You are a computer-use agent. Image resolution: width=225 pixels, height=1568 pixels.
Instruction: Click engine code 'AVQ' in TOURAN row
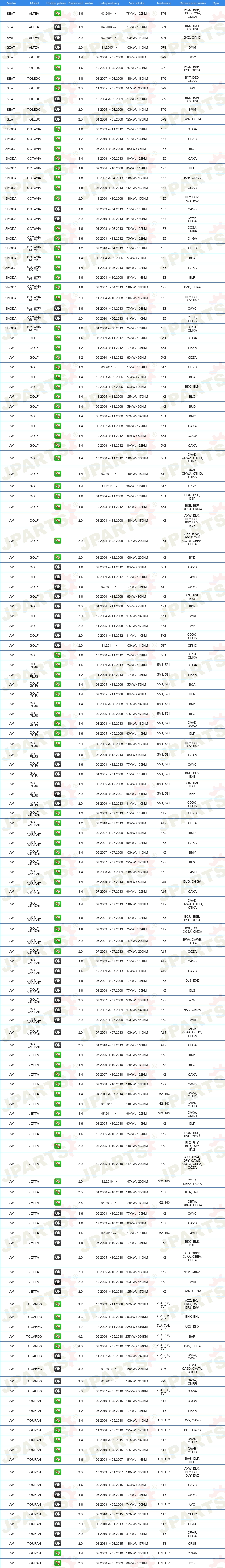click(x=192, y=1504)
